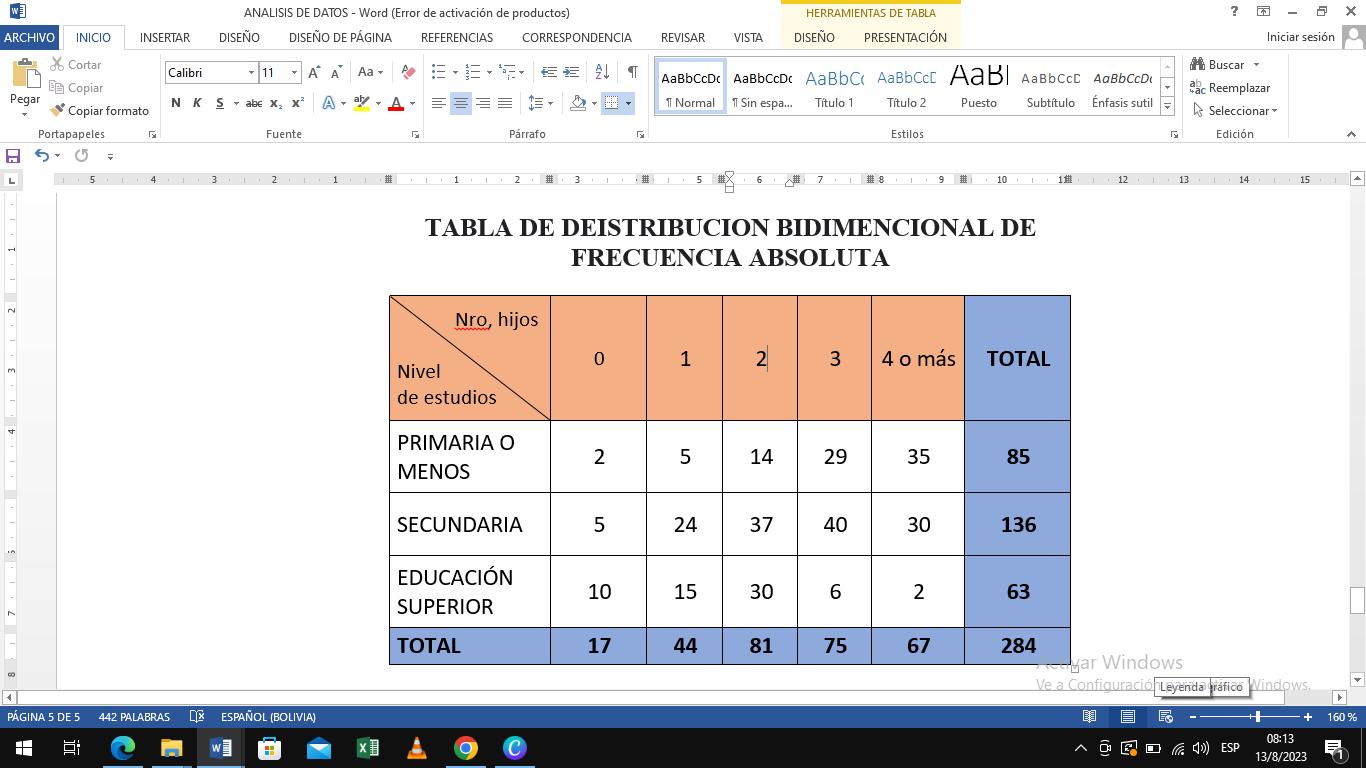The width and height of the screenshot is (1366, 768).
Task: Toggle strikethrough (abc) formatting
Action: [254, 103]
